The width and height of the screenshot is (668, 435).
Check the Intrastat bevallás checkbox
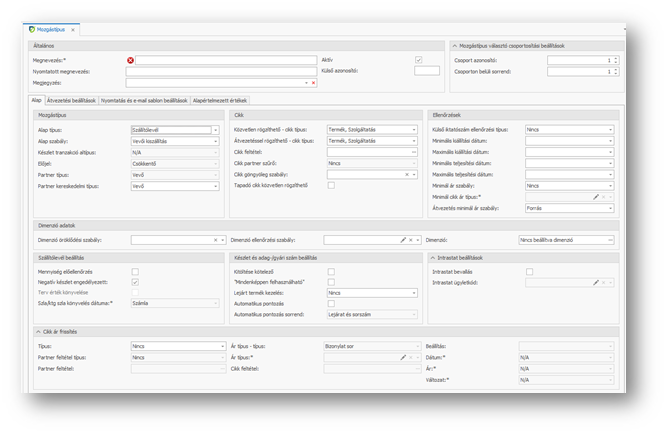(x=529, y=271)
